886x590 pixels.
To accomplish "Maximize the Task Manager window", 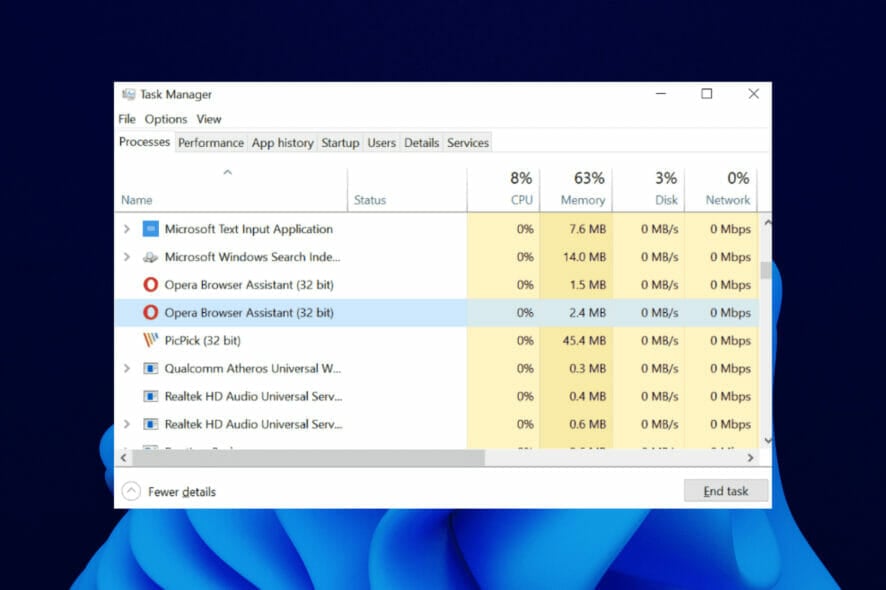I will pos(707,94).
